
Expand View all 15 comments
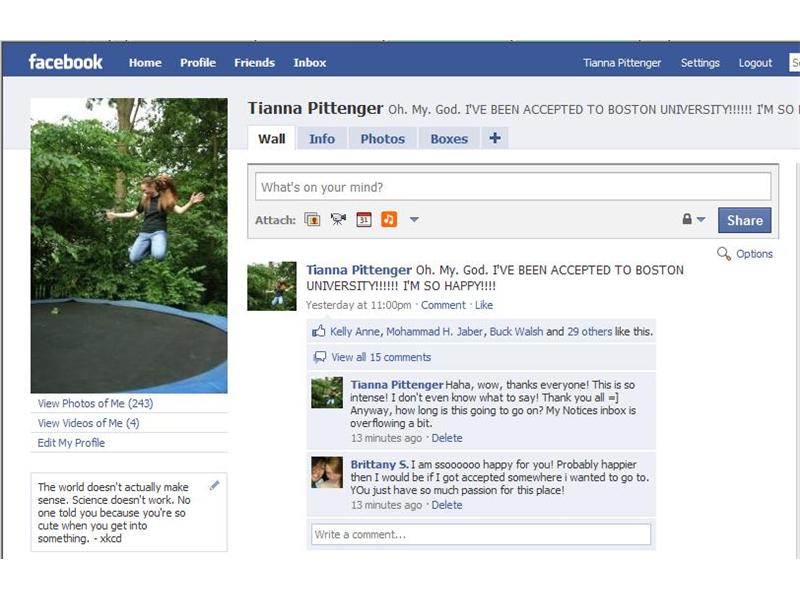tap(381, 357)
